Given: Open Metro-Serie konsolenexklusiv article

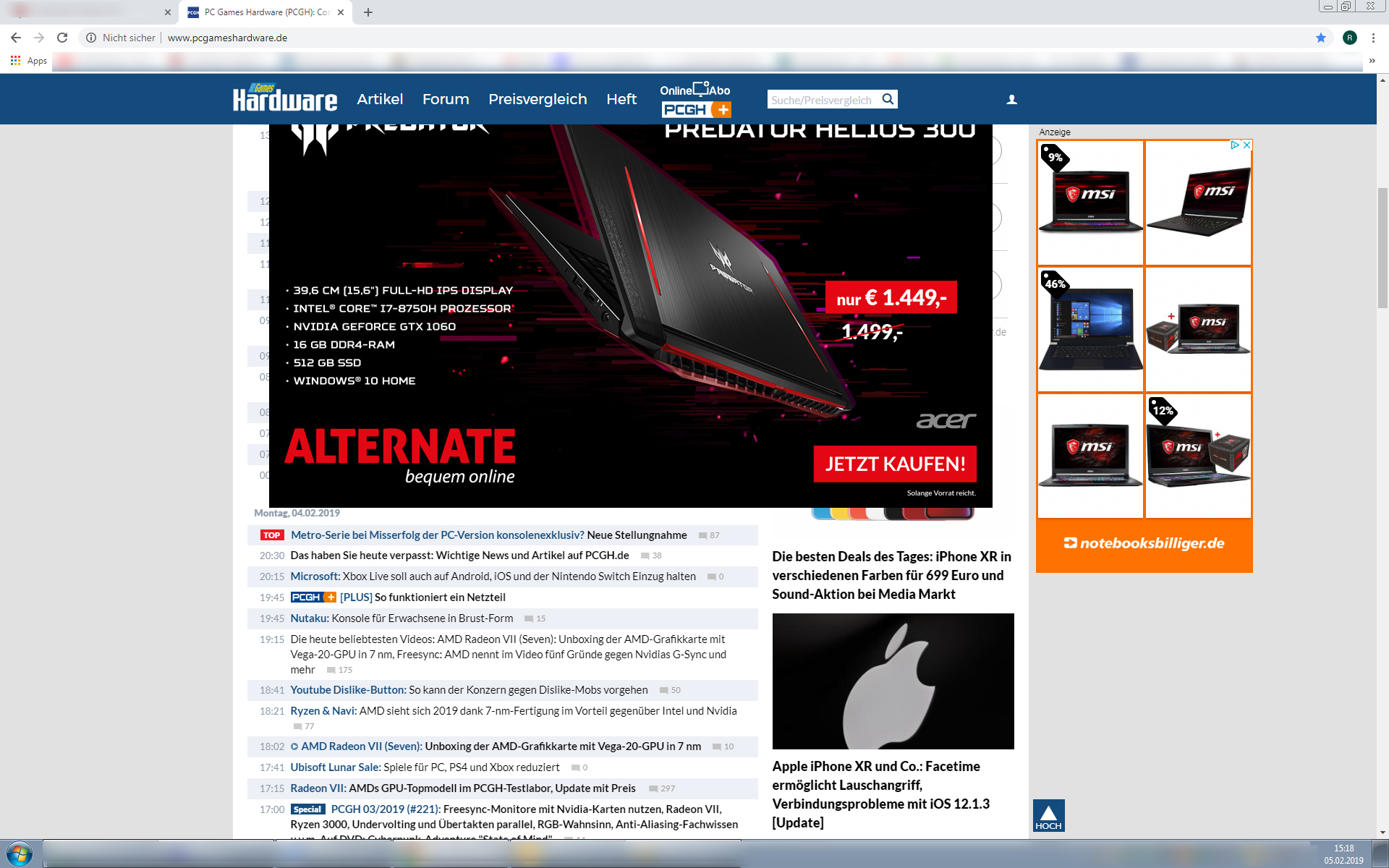Looking at the screenshot, I should (488, 535).
